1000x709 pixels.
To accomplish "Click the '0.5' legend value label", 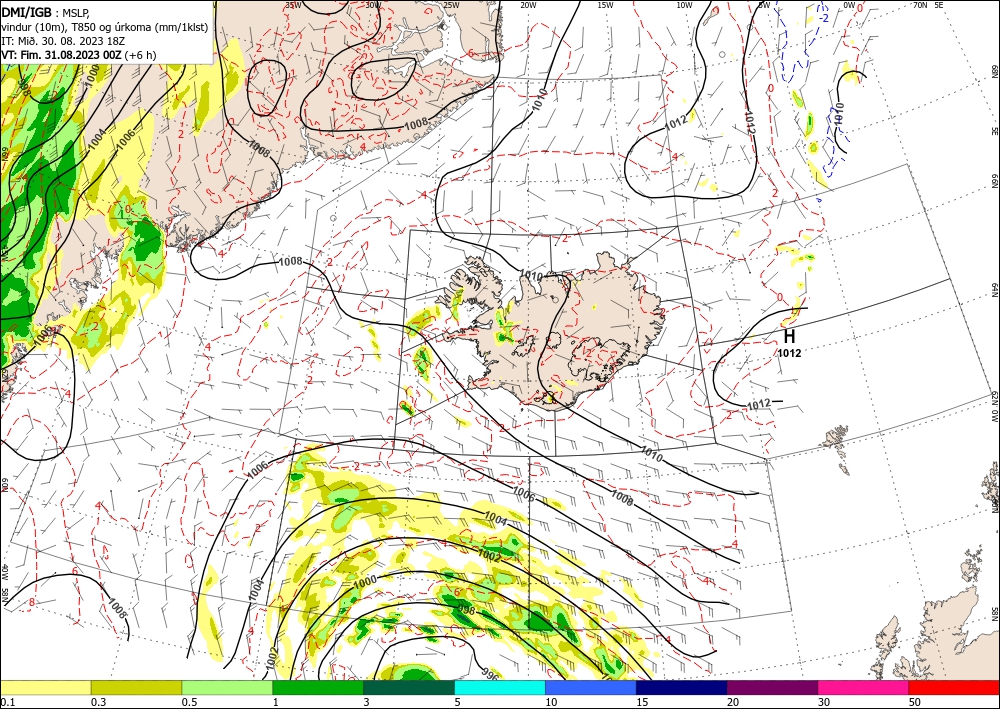I will (x=189, y=702).
